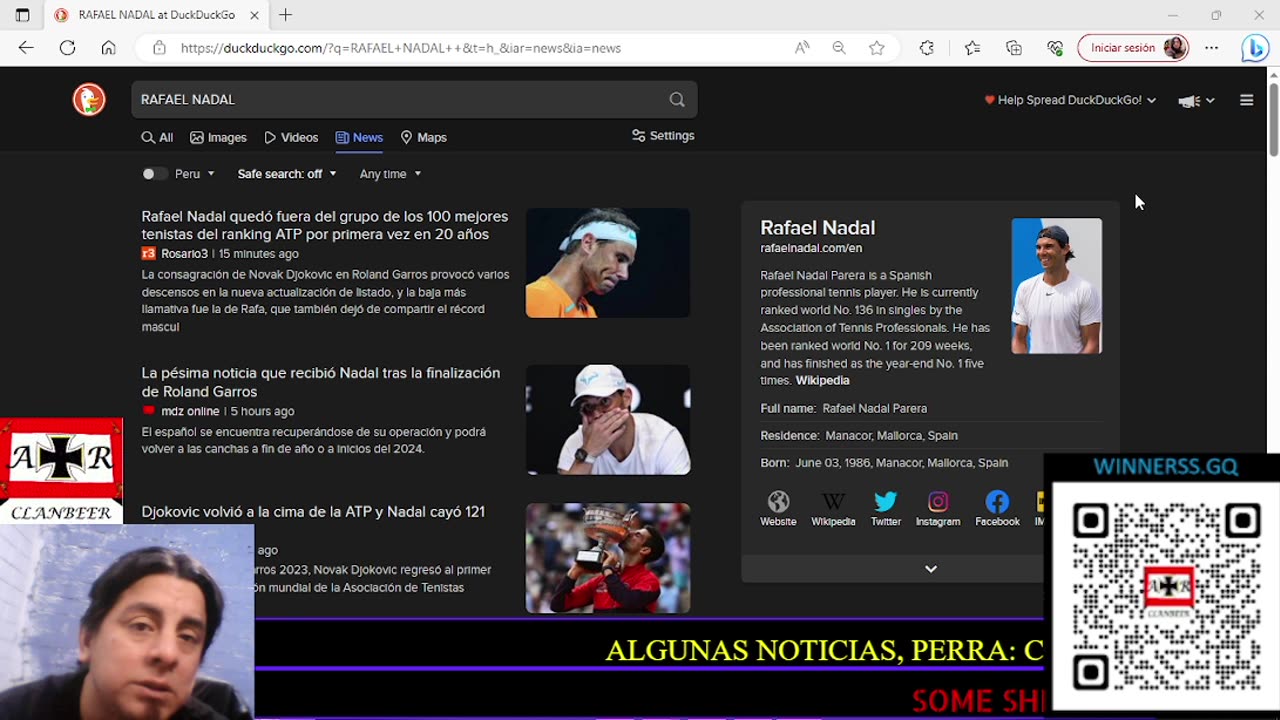Open browser essentials heart icon
This screenshot has height=720, width=1280.
[x=1055, y=48]
